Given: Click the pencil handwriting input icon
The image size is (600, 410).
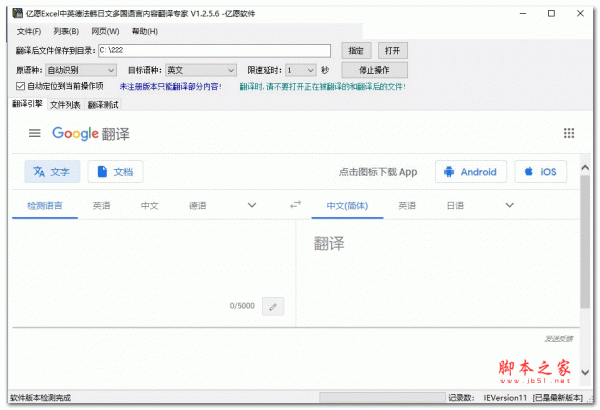Looking at the screenshot, I should tap(273, 306).
